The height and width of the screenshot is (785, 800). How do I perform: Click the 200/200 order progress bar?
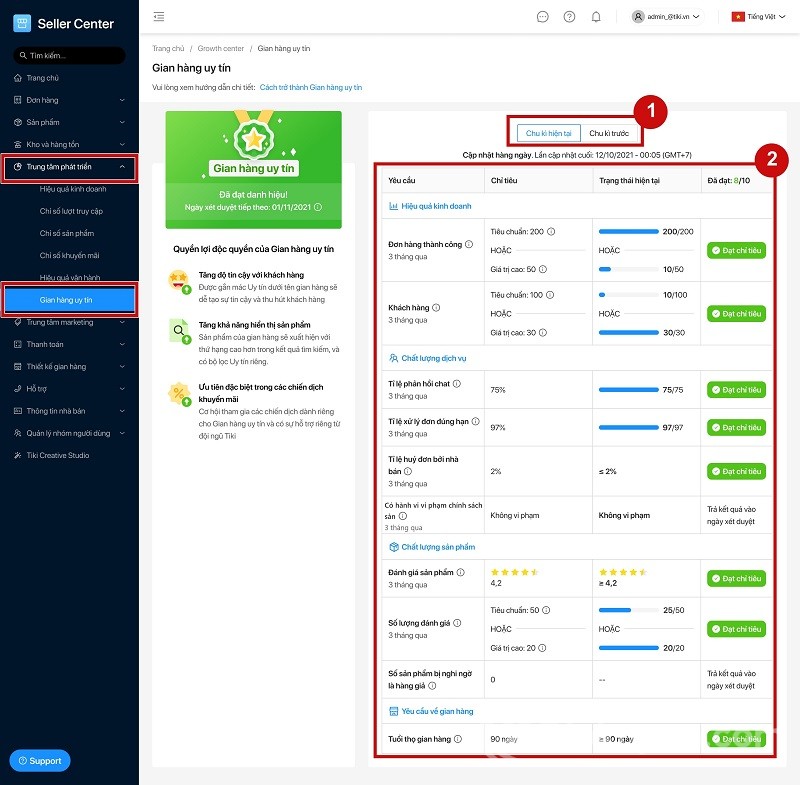coord(629,232)
